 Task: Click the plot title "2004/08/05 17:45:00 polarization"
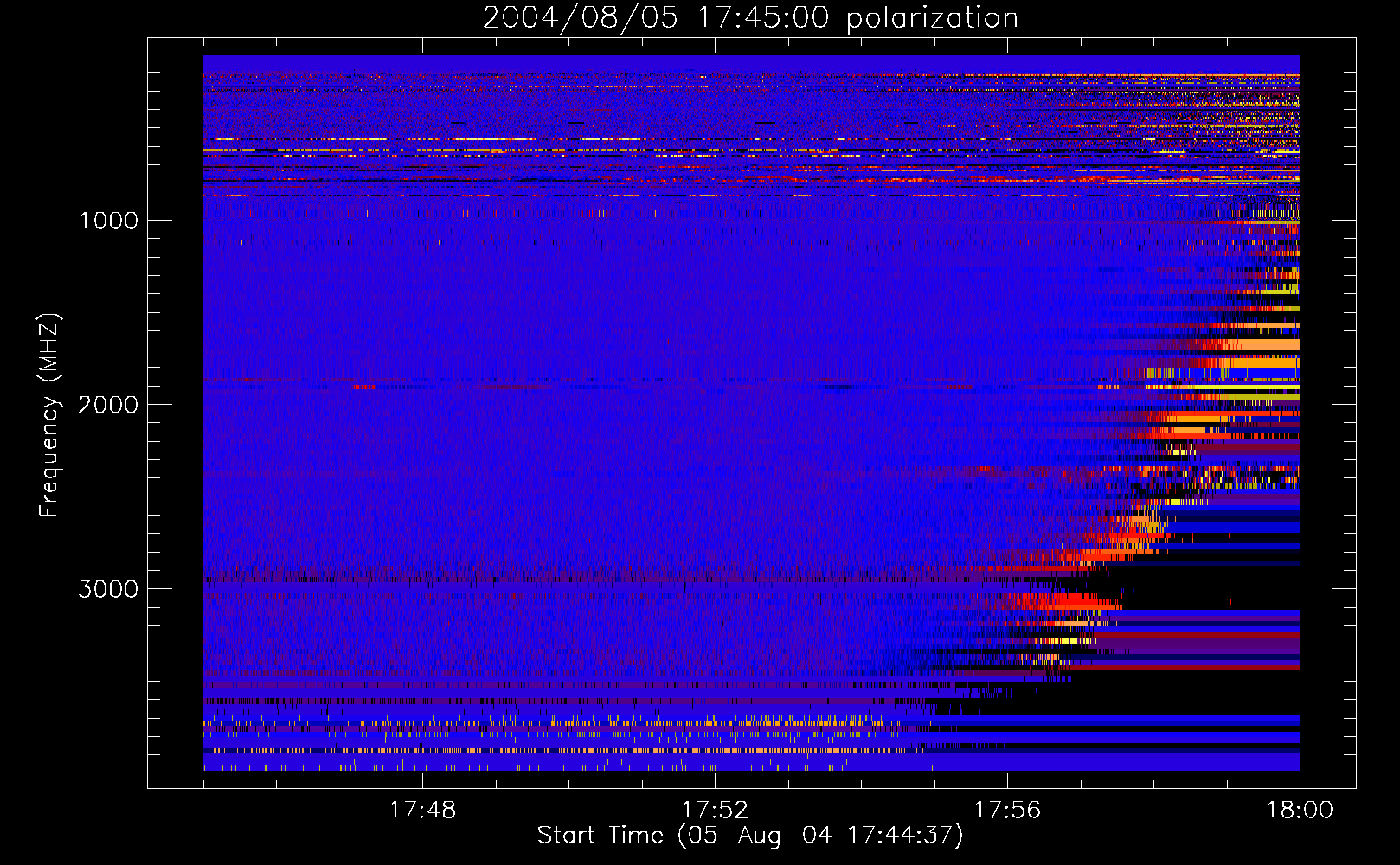point(750,18)
